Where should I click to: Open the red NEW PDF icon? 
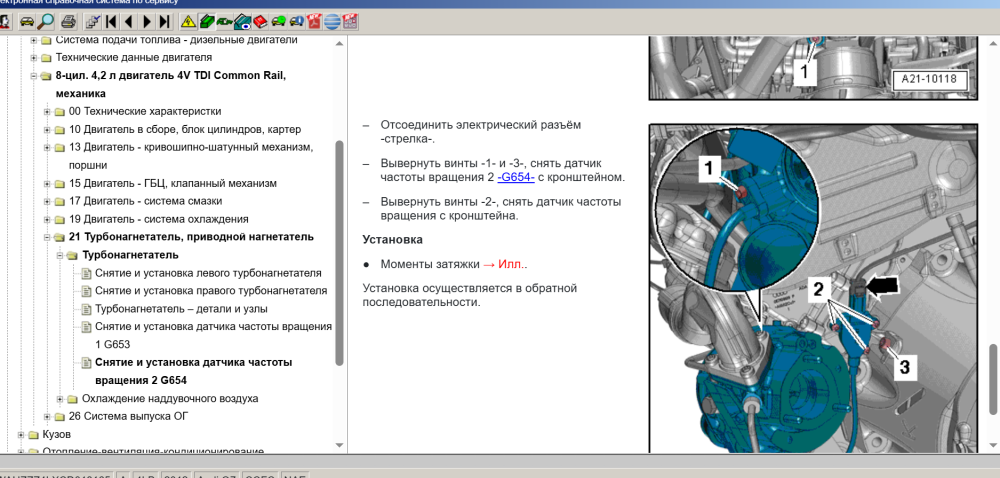(x=314, y=22)
